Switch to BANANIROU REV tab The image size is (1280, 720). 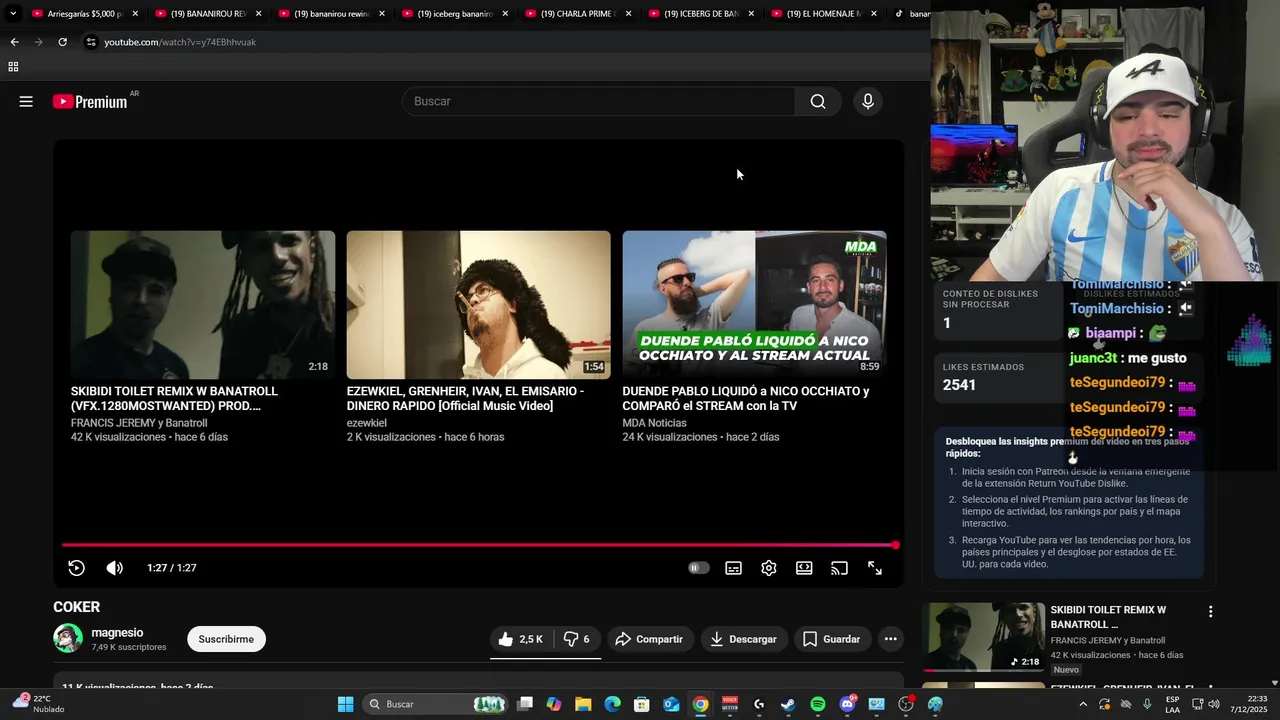(x=207, y=14)
